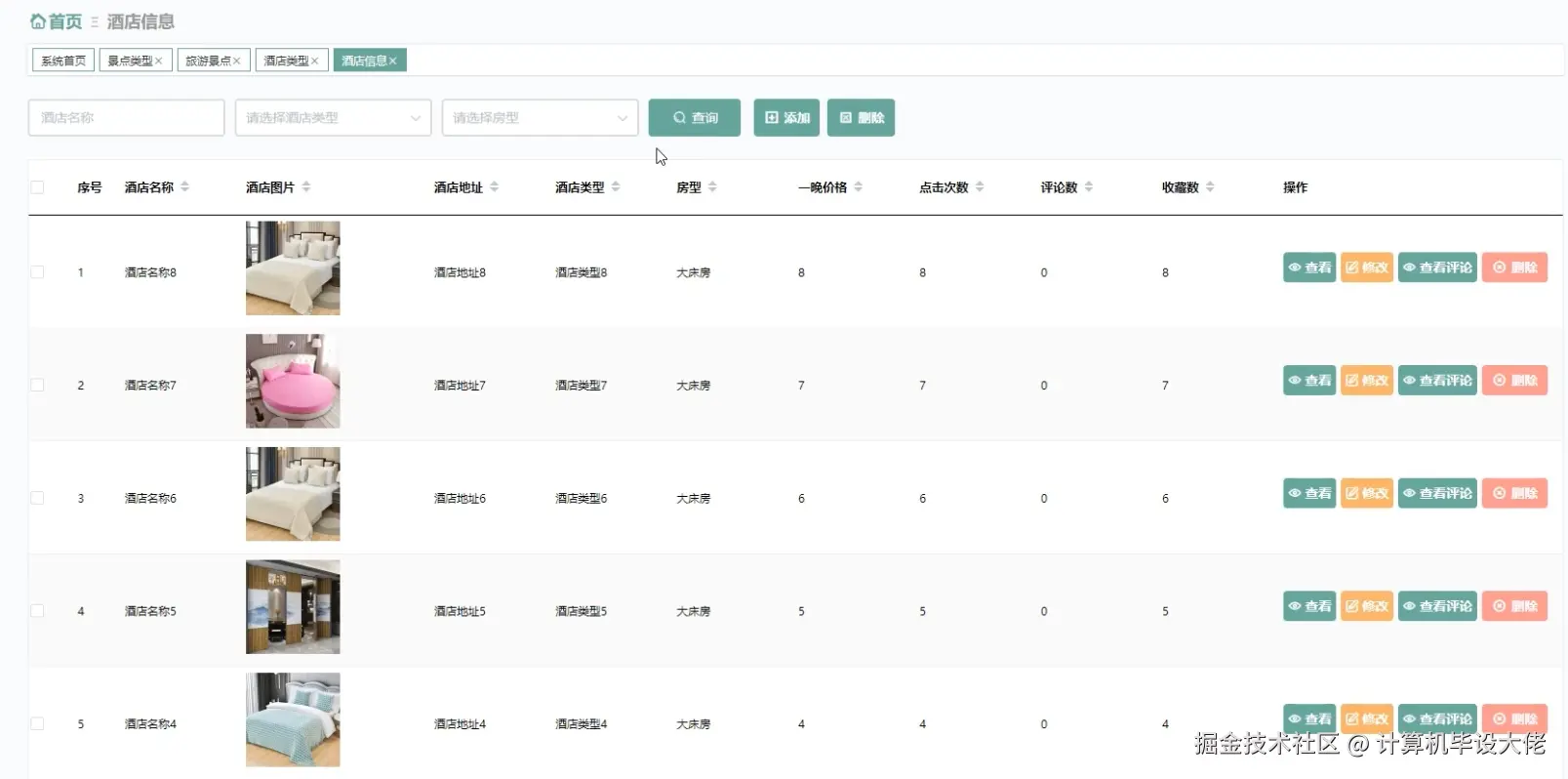The image size is (1568, 779).
Task: Open the 酒店名称8 room image
Action: (293, 268)
